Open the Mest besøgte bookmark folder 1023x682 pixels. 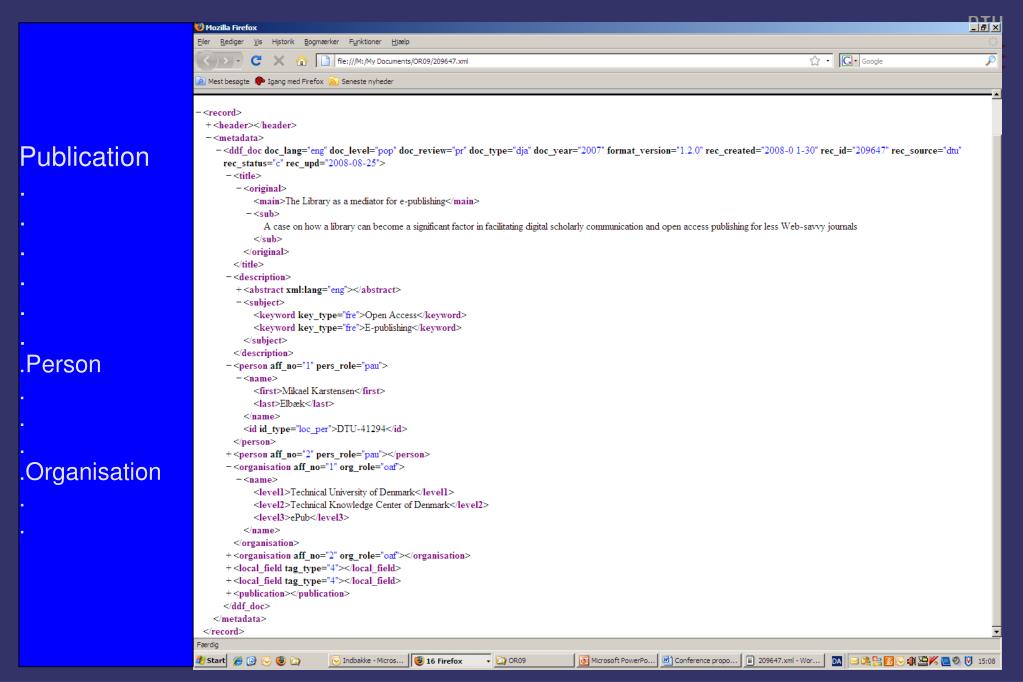pos(222,82)
